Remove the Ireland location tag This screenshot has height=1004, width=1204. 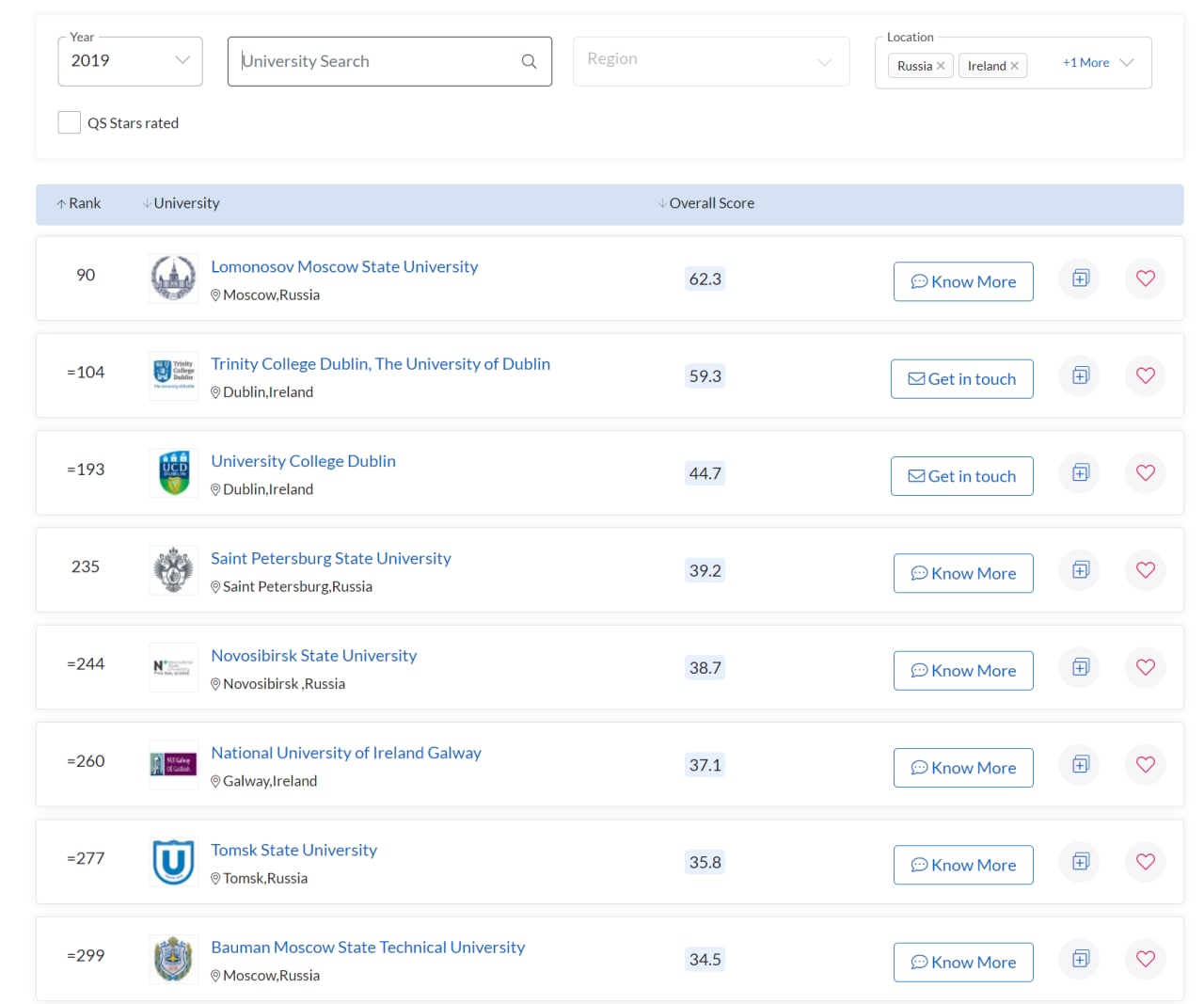[x=1014, y=66]
